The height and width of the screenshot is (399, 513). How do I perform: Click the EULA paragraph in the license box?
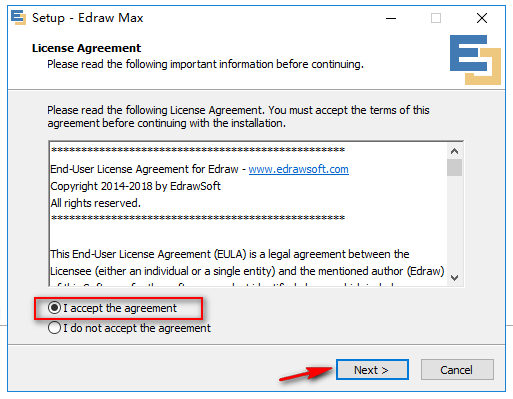point(247,263)
